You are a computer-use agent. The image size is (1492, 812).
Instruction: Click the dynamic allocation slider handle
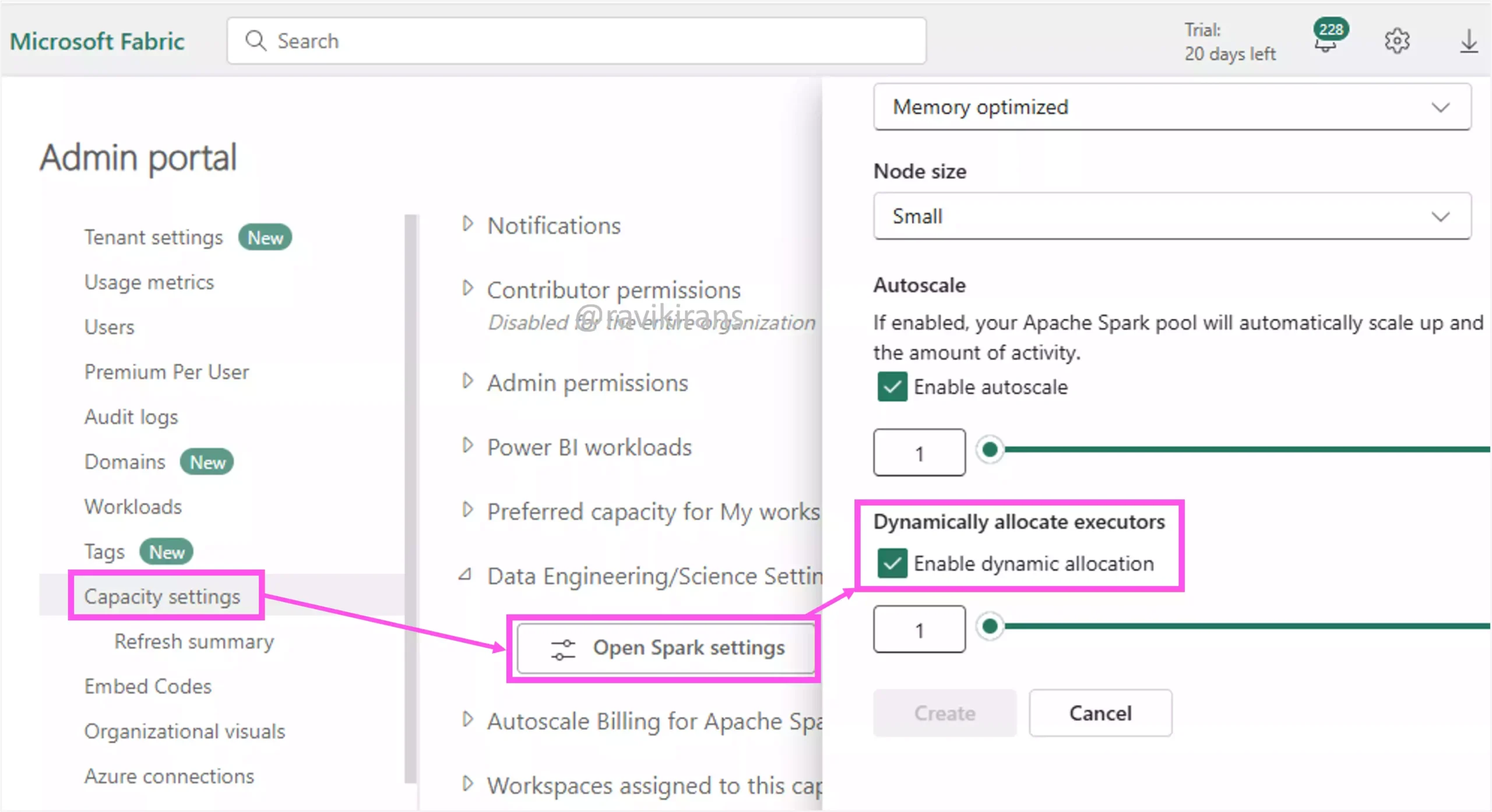click(990, 626)
